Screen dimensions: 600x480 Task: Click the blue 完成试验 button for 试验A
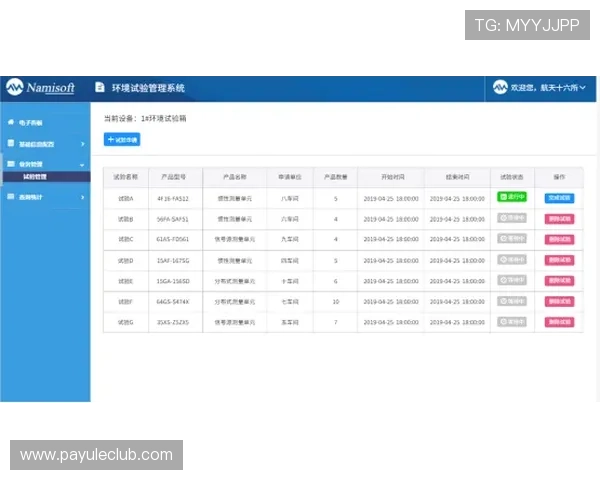click(559, 198)
